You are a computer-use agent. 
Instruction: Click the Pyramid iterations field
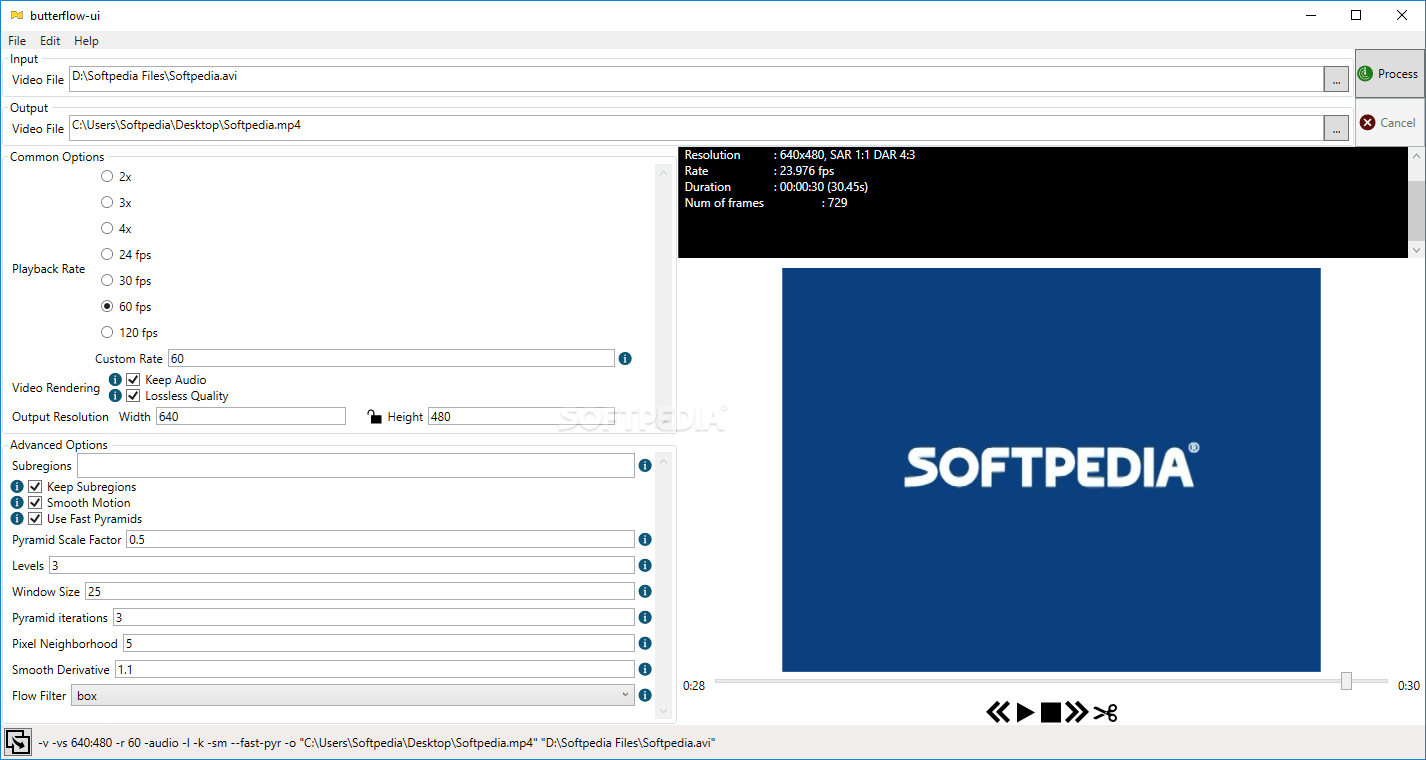tap(374, 618)
